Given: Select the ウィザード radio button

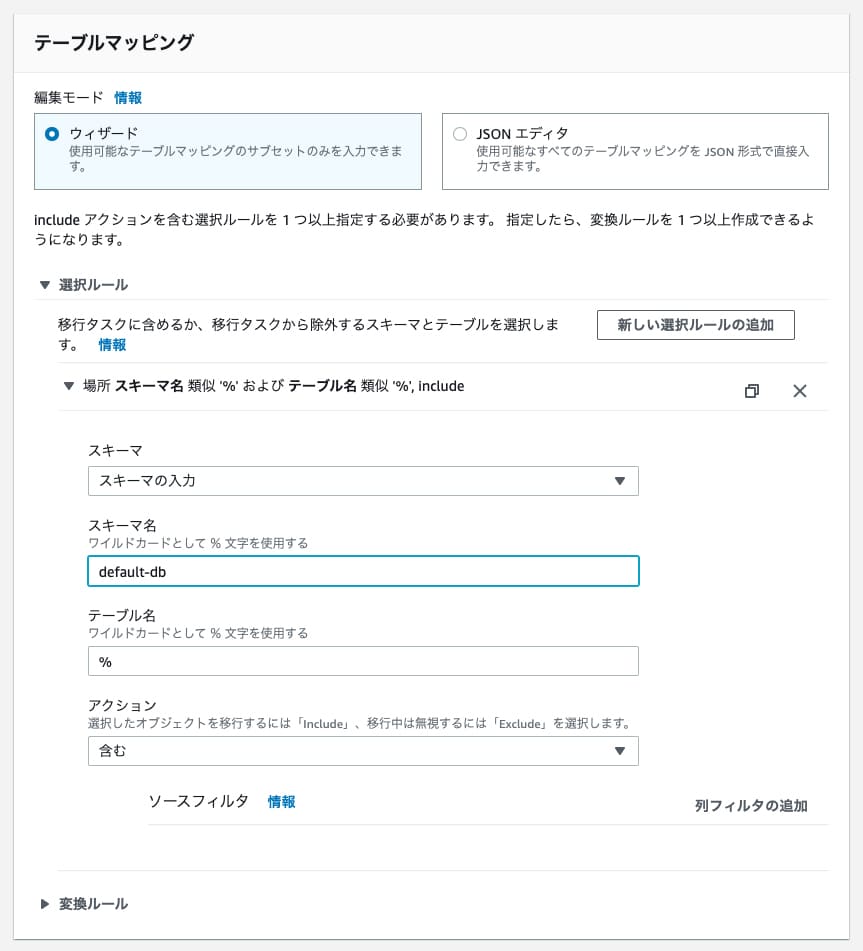Looking at the screenshot, I should 52,134.
